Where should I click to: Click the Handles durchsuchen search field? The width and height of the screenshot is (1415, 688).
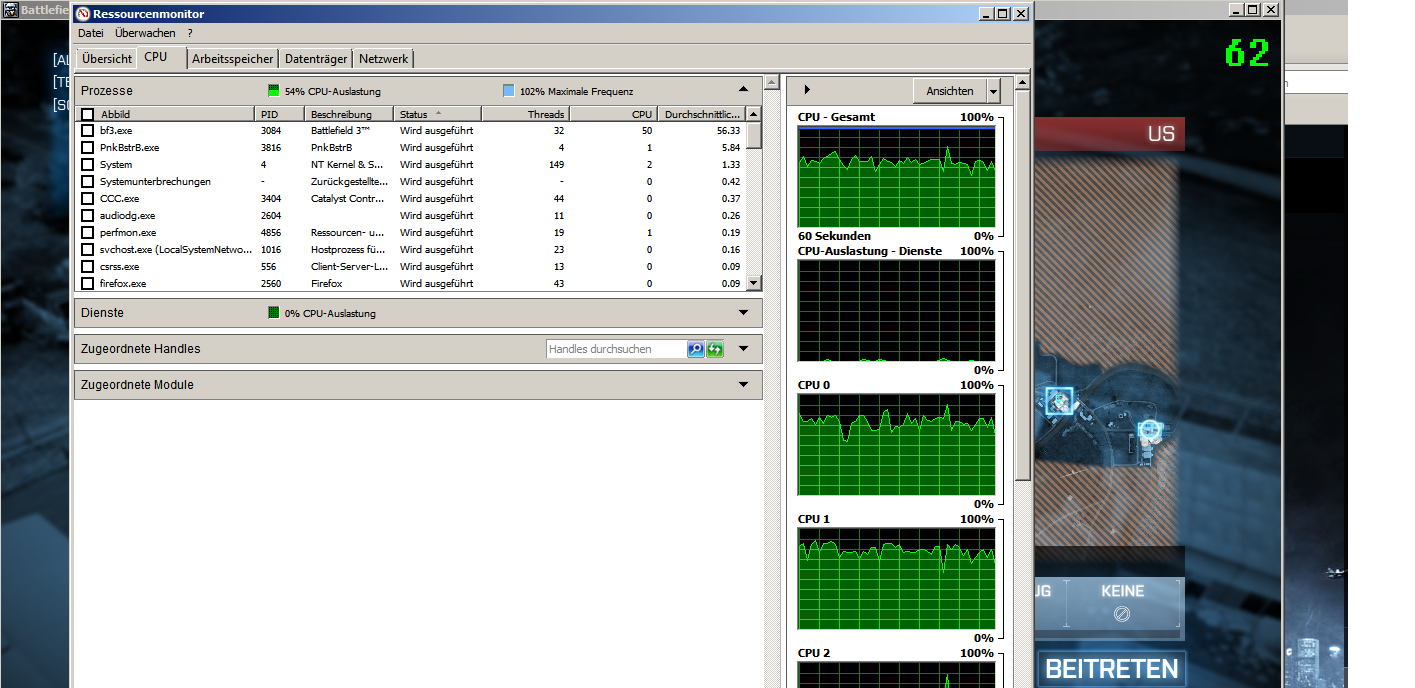pyautogui.click(x=616, y=349)
